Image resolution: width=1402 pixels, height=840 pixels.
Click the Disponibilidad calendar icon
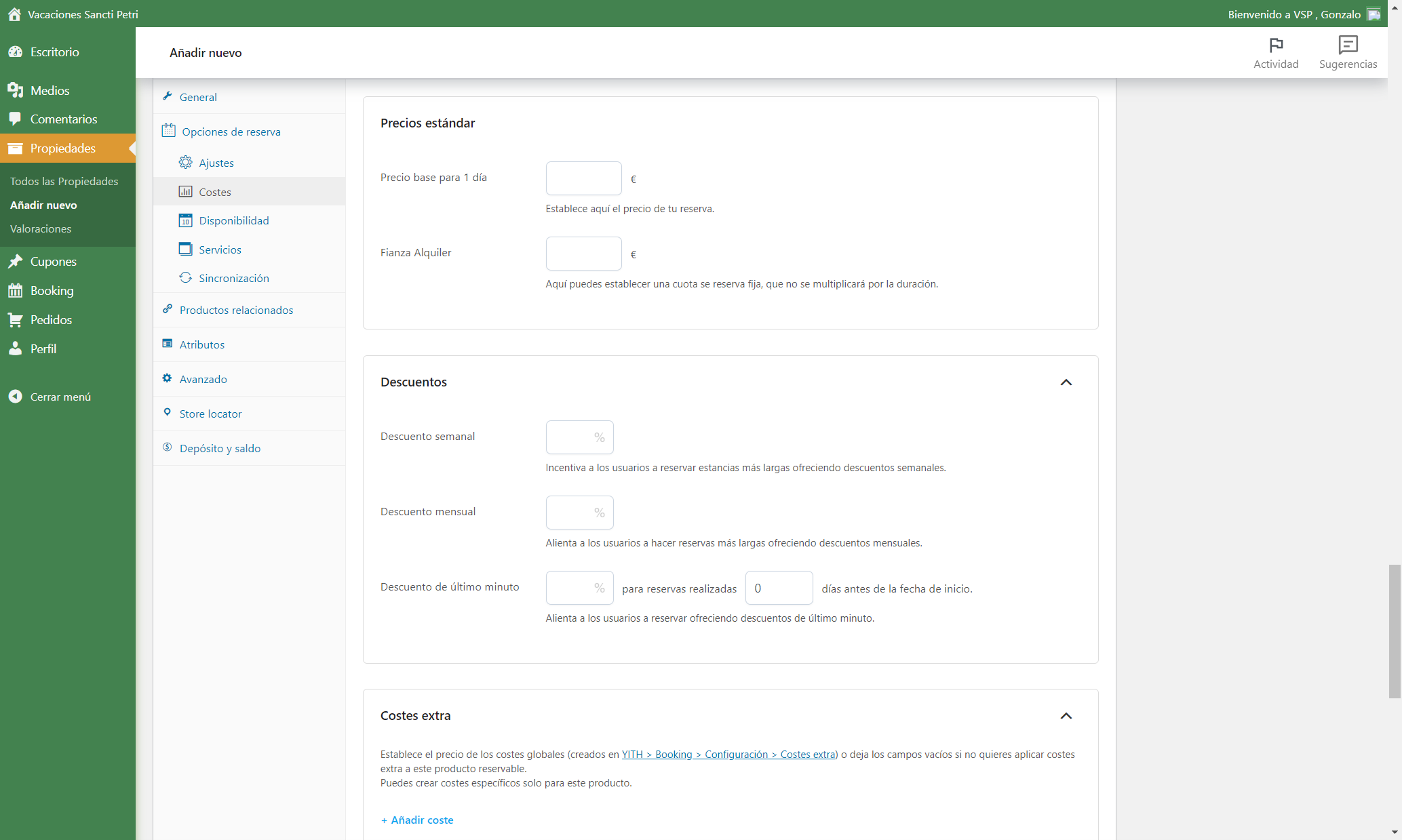pyautogui.click(x=185, y=220)
